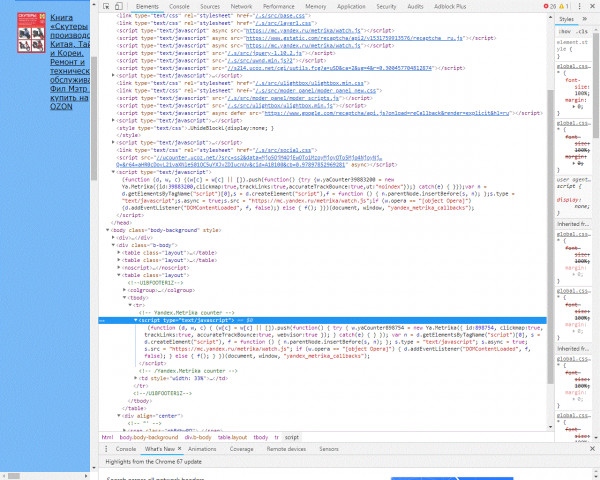Image resolution: width=600 pixels, height=480 pixels.
Task: Select the Styles sidebar tab
Action: [566, 19]
